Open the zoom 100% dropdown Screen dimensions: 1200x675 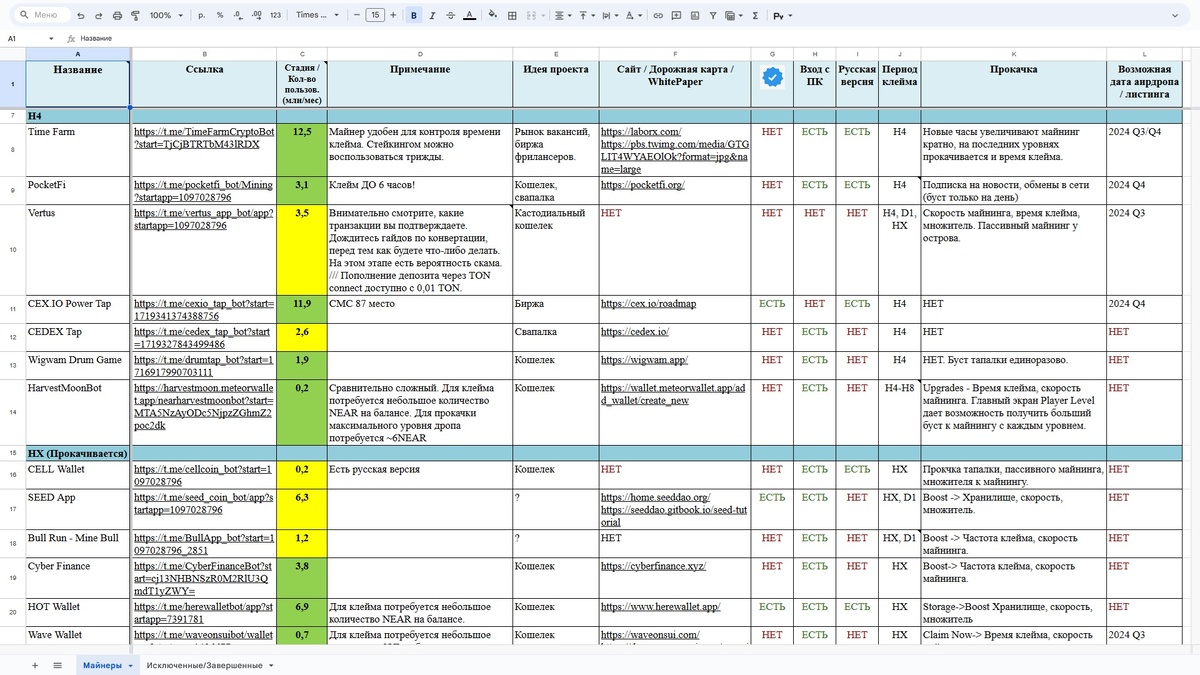166,15
